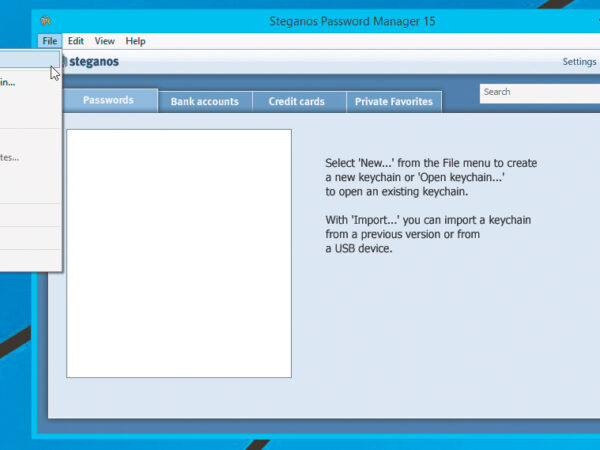Select the Bank accounts tab
Viewport: 600px width, 450px height.
[204, 101]
